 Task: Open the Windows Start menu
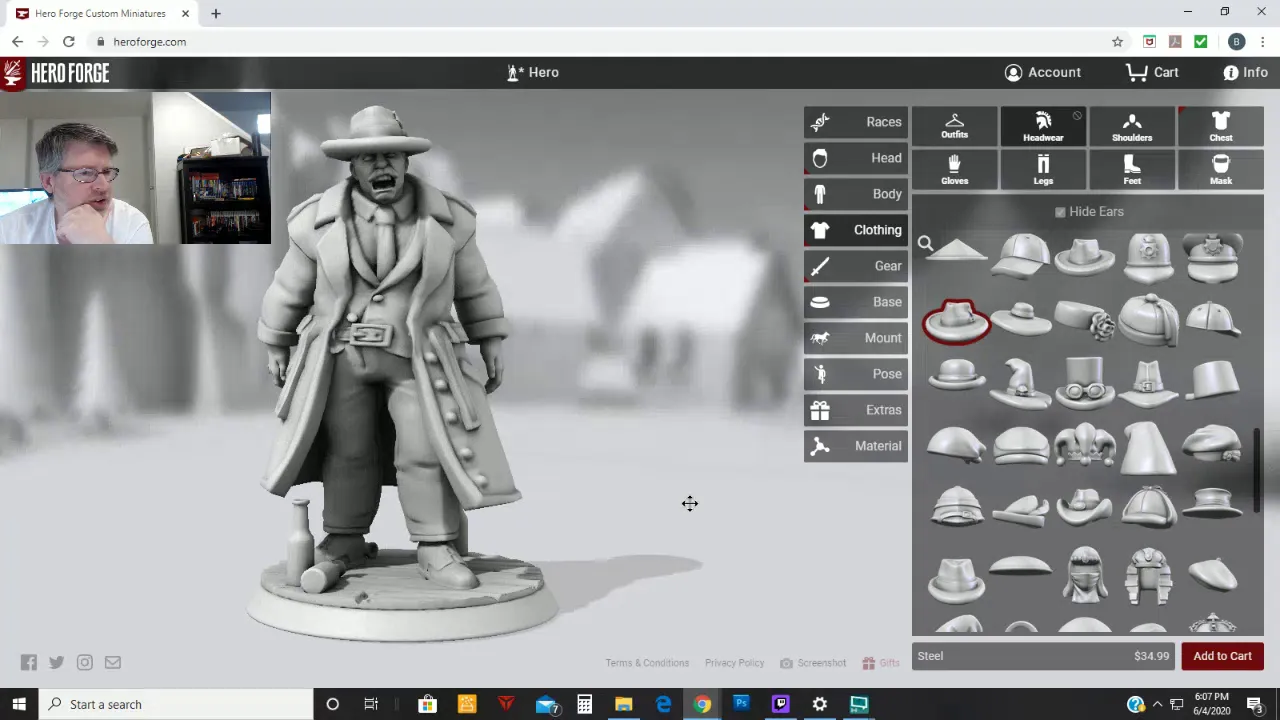pyautogui.click(x=19, y=704)
